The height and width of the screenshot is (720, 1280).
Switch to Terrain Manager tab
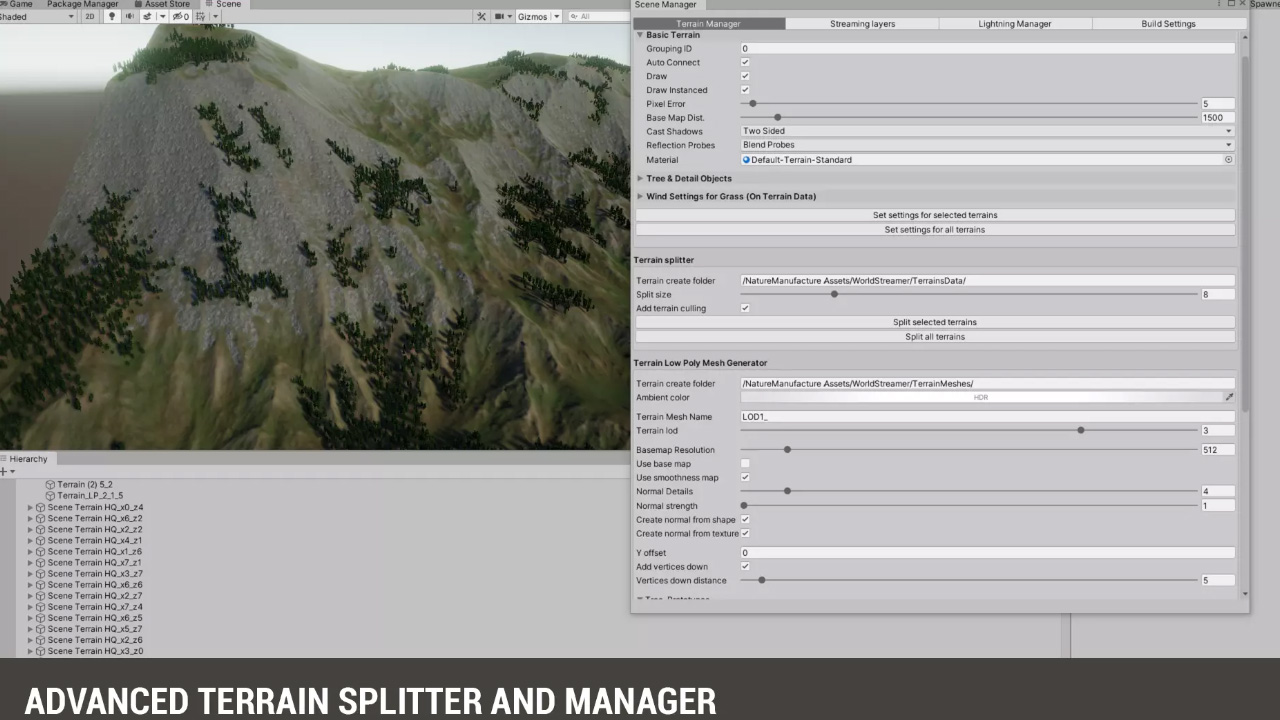[x=709, y=23]
